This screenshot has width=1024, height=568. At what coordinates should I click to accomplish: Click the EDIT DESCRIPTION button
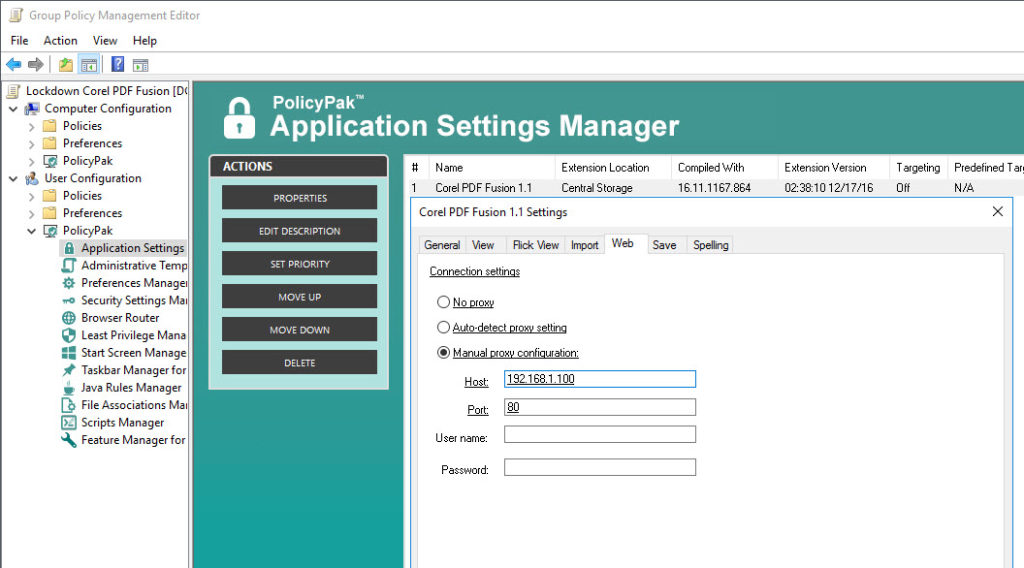tap(300, 231)
